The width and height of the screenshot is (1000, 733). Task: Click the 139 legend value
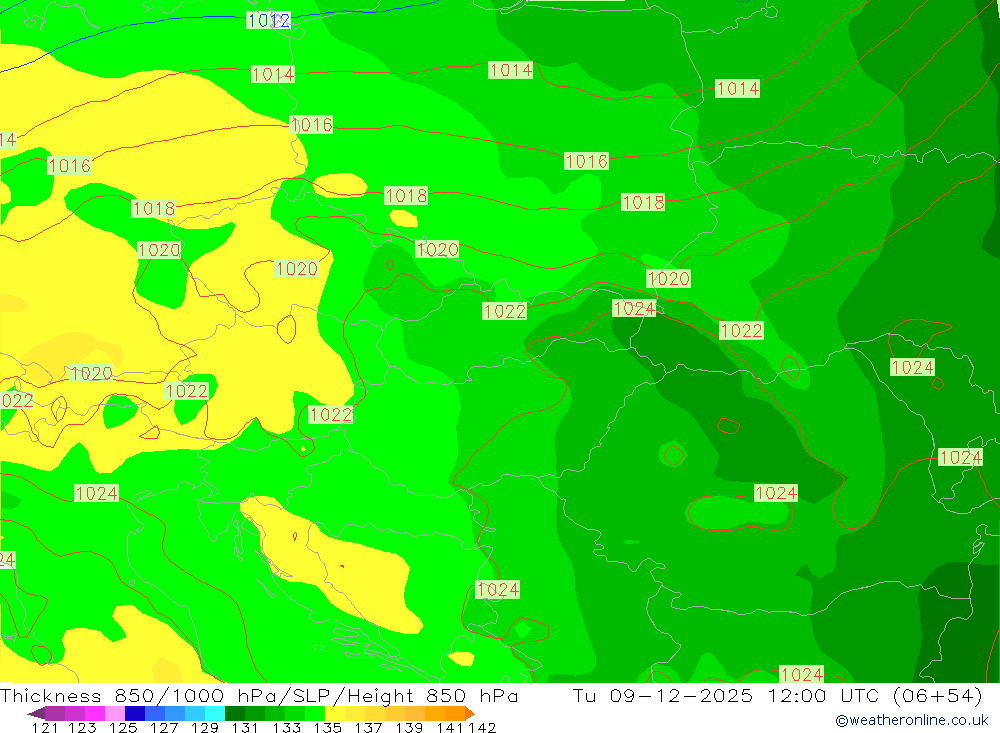point(409,727)
